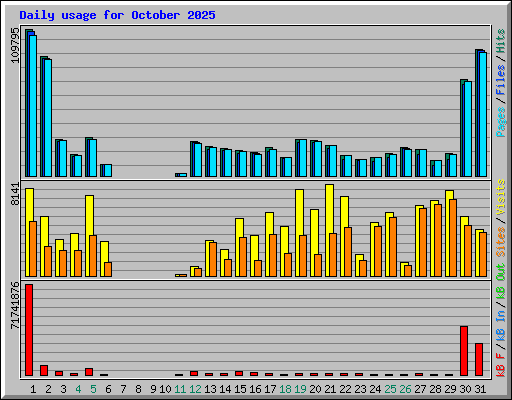Click the red kB bar for day 30
This screenshot has height=400, width=512.
464,351
